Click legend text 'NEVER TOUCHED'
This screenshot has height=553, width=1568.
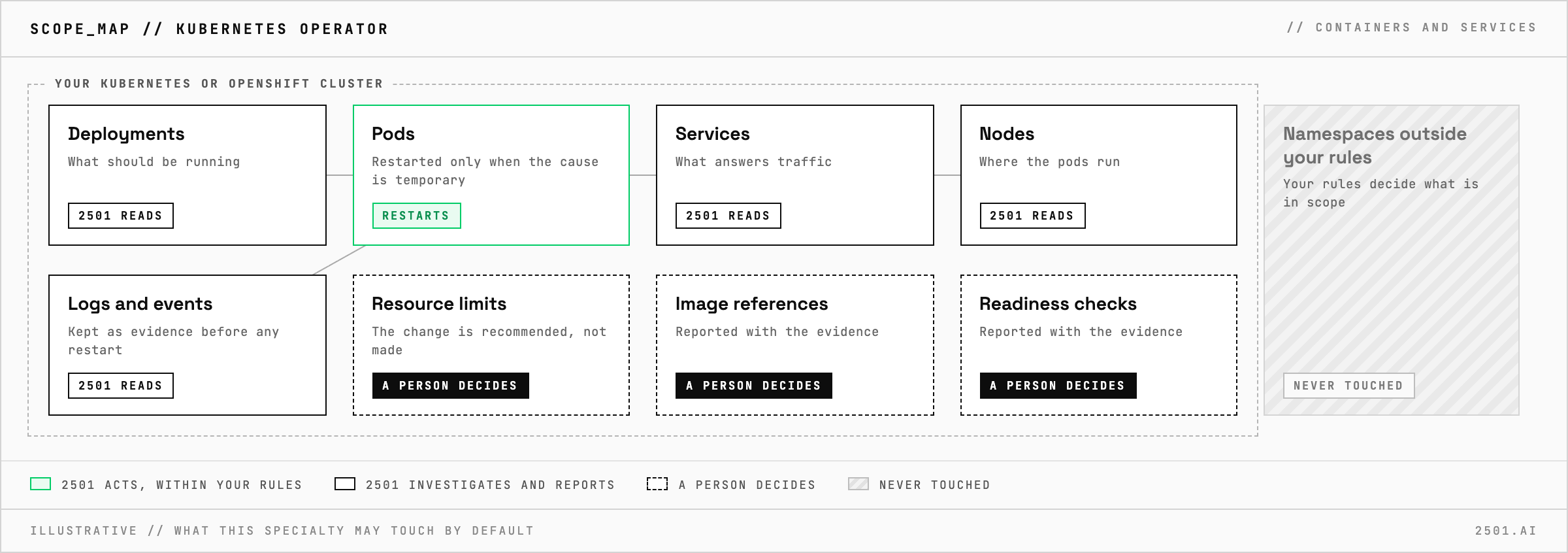point(935,484)
